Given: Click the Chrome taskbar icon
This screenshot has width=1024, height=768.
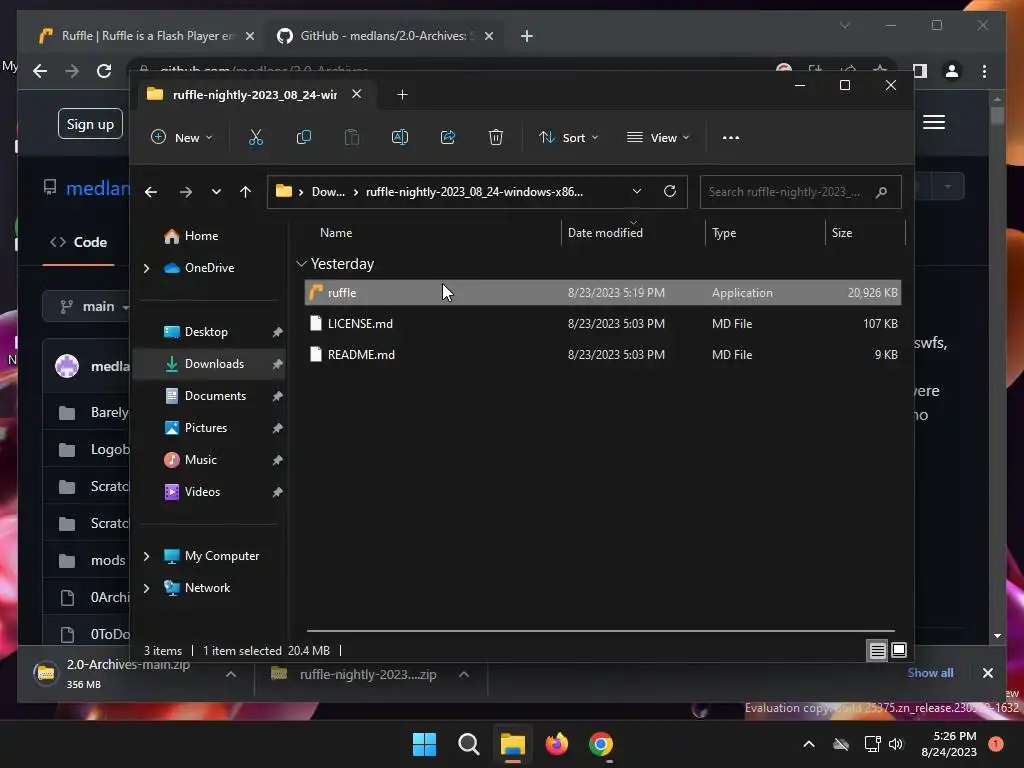Looking at the screenshot, I should 600,744.
